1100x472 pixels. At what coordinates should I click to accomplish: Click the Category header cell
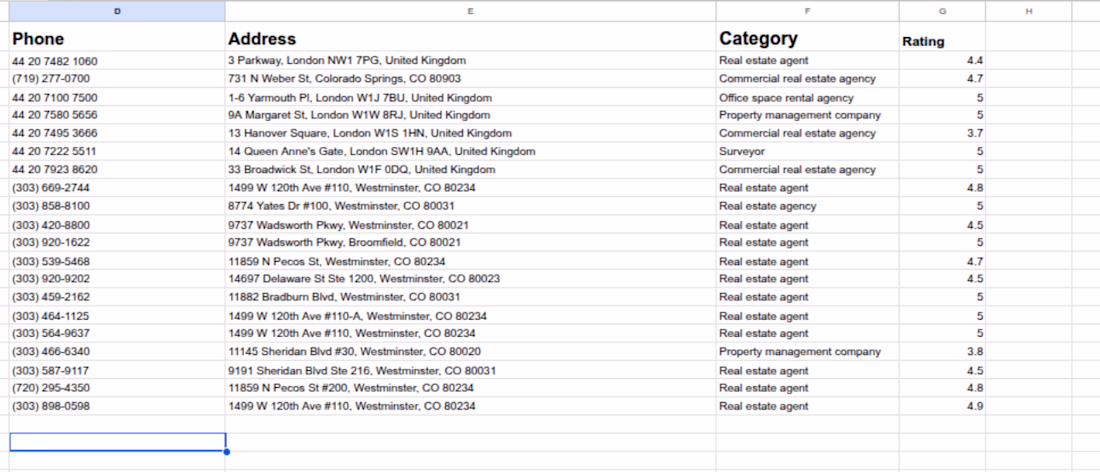pos(807,37)
